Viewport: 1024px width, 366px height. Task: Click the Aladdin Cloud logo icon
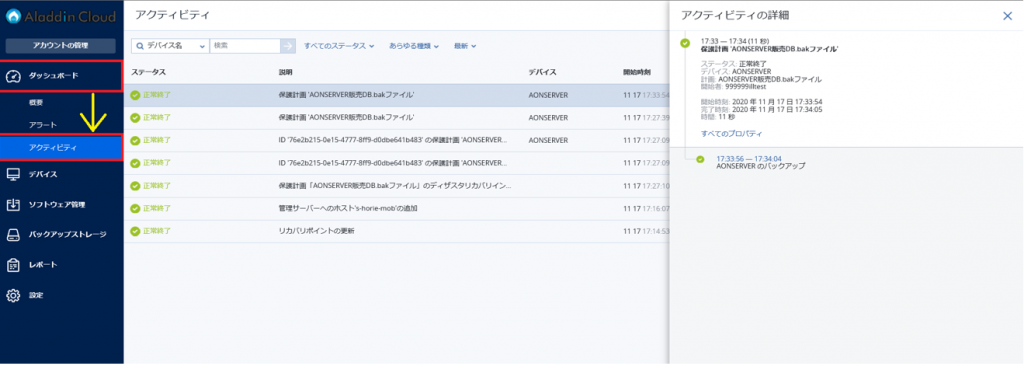pyautogui.click(x=14, y=16)
